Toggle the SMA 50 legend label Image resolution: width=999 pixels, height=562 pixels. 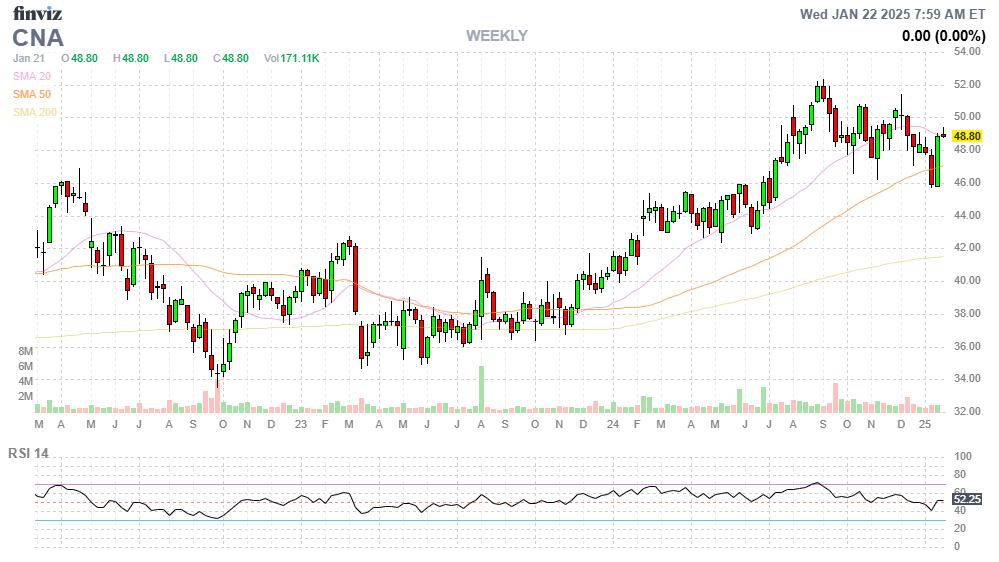coord(32,94)
